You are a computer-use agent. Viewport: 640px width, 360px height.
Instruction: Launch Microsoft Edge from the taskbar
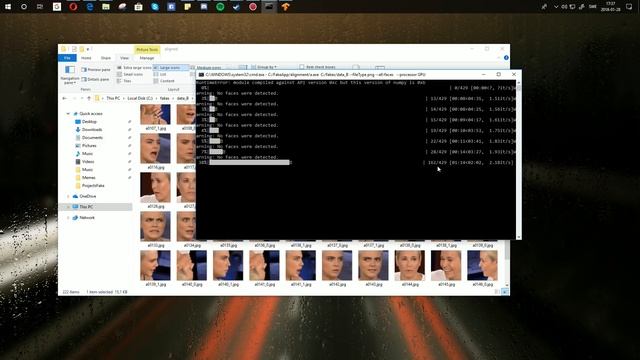(90, 7)
